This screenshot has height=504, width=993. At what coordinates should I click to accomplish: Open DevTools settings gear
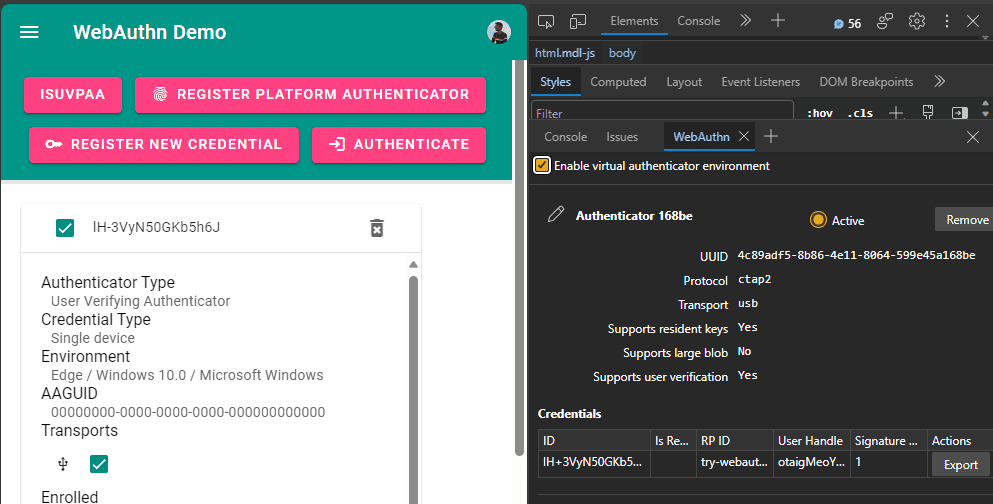[916, 22]
